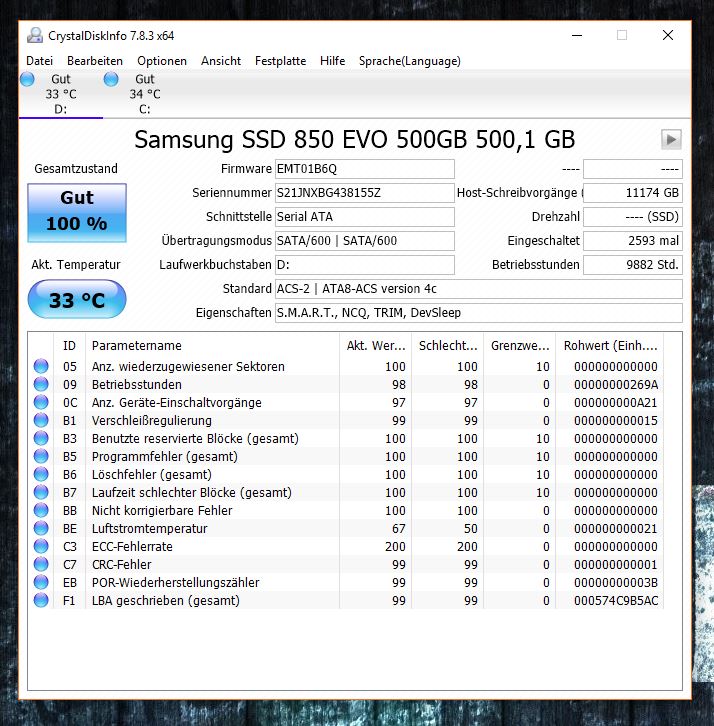Minimize the CrystalDiskInfo window
The image size is (714, 726).
coord(576,36)
